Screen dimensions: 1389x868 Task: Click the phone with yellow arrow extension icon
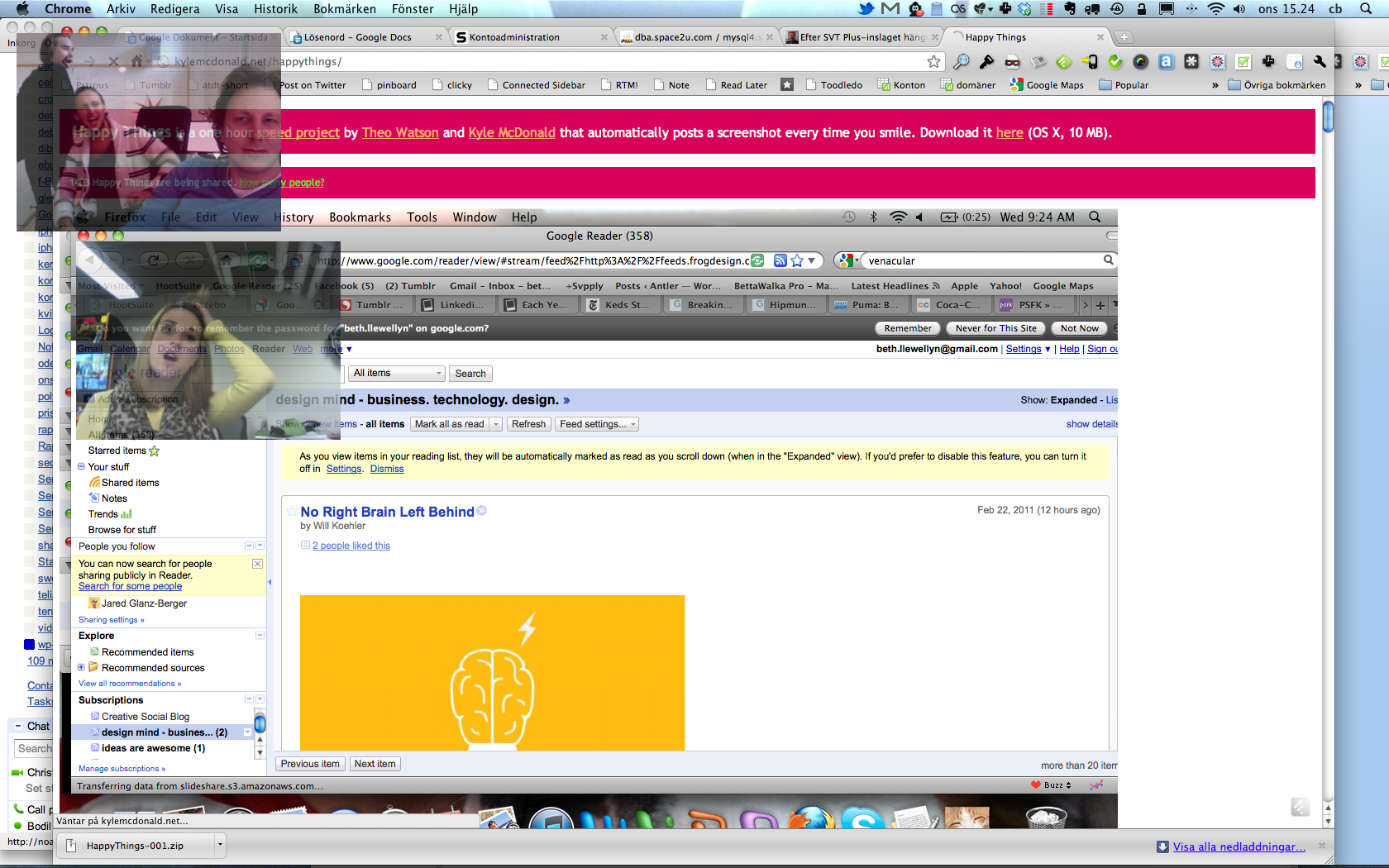[1090, 62]
